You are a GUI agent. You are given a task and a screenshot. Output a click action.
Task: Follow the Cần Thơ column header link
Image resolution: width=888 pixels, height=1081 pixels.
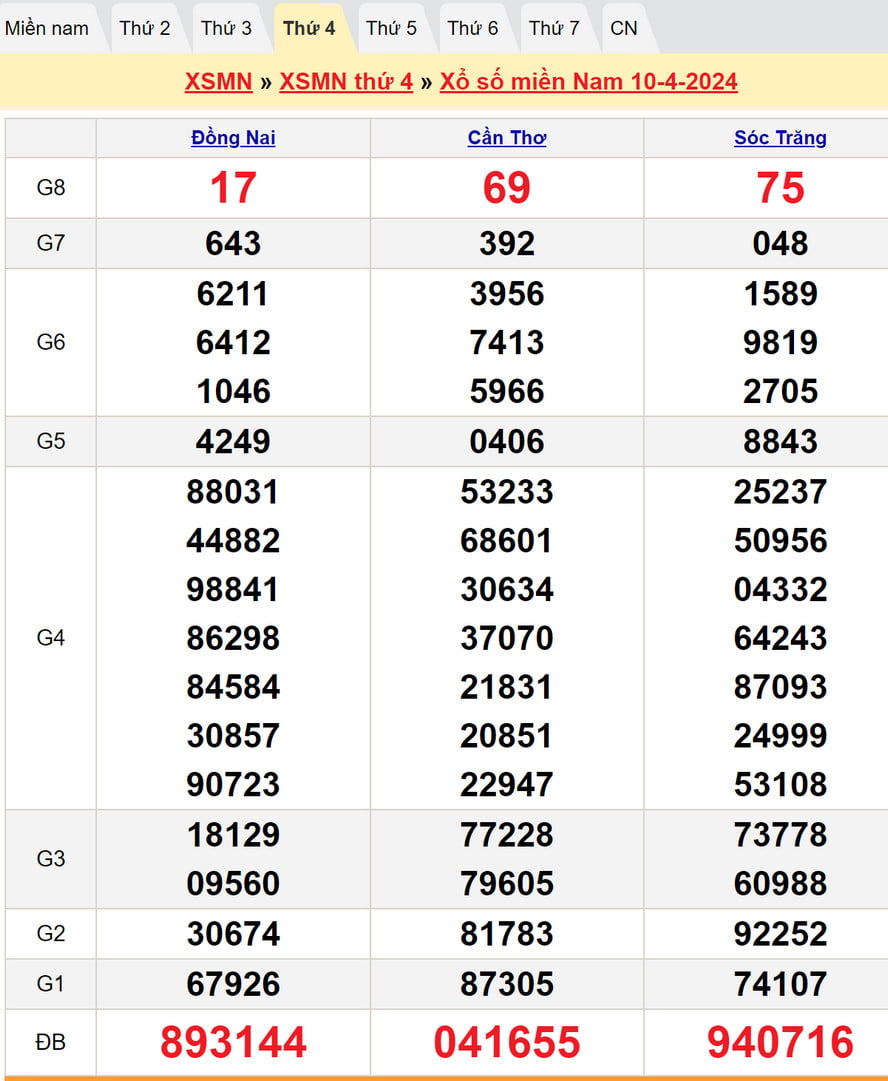click(507, 138)
